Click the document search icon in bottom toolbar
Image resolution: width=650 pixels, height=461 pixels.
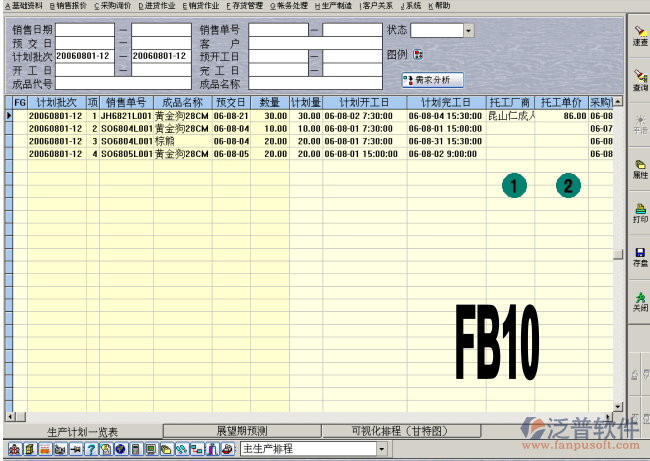pos(106,449)
